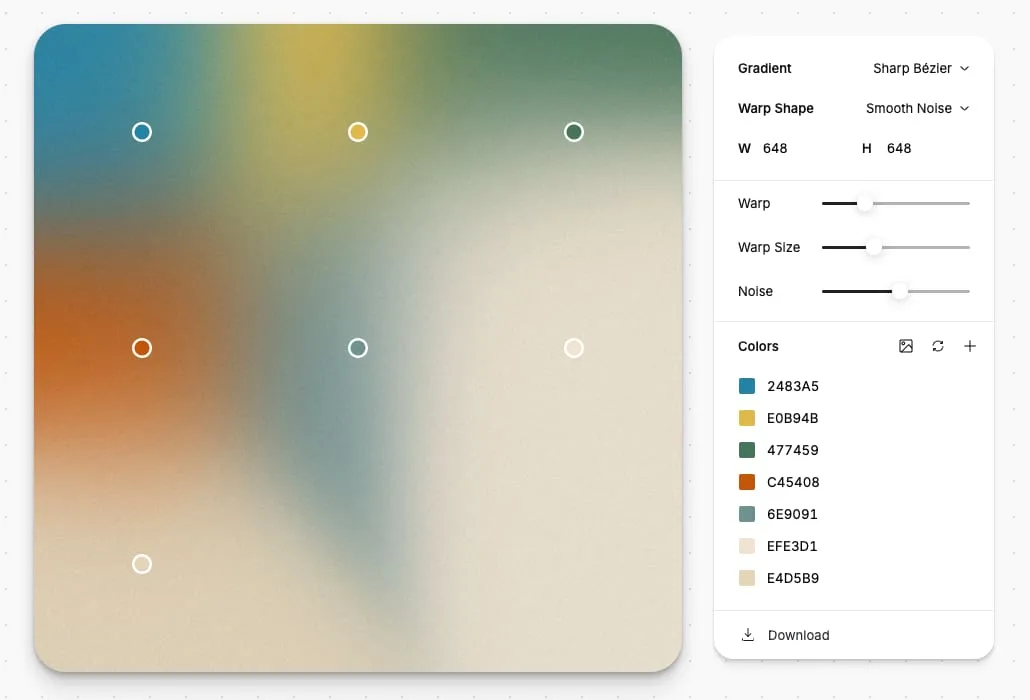The width and height of the screenshot is (1030, 700).
Task: Click the 2483A5 blue color swatch
Action: 747,386
